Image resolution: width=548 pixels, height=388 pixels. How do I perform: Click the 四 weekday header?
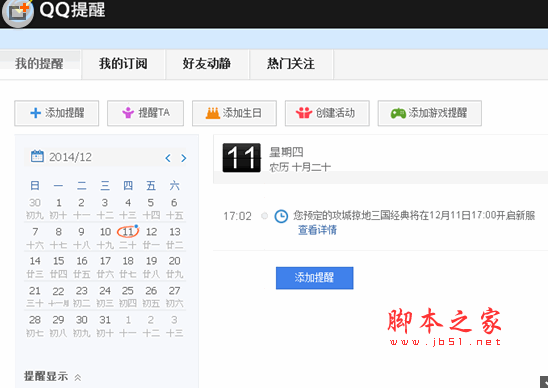pos(128,186)
